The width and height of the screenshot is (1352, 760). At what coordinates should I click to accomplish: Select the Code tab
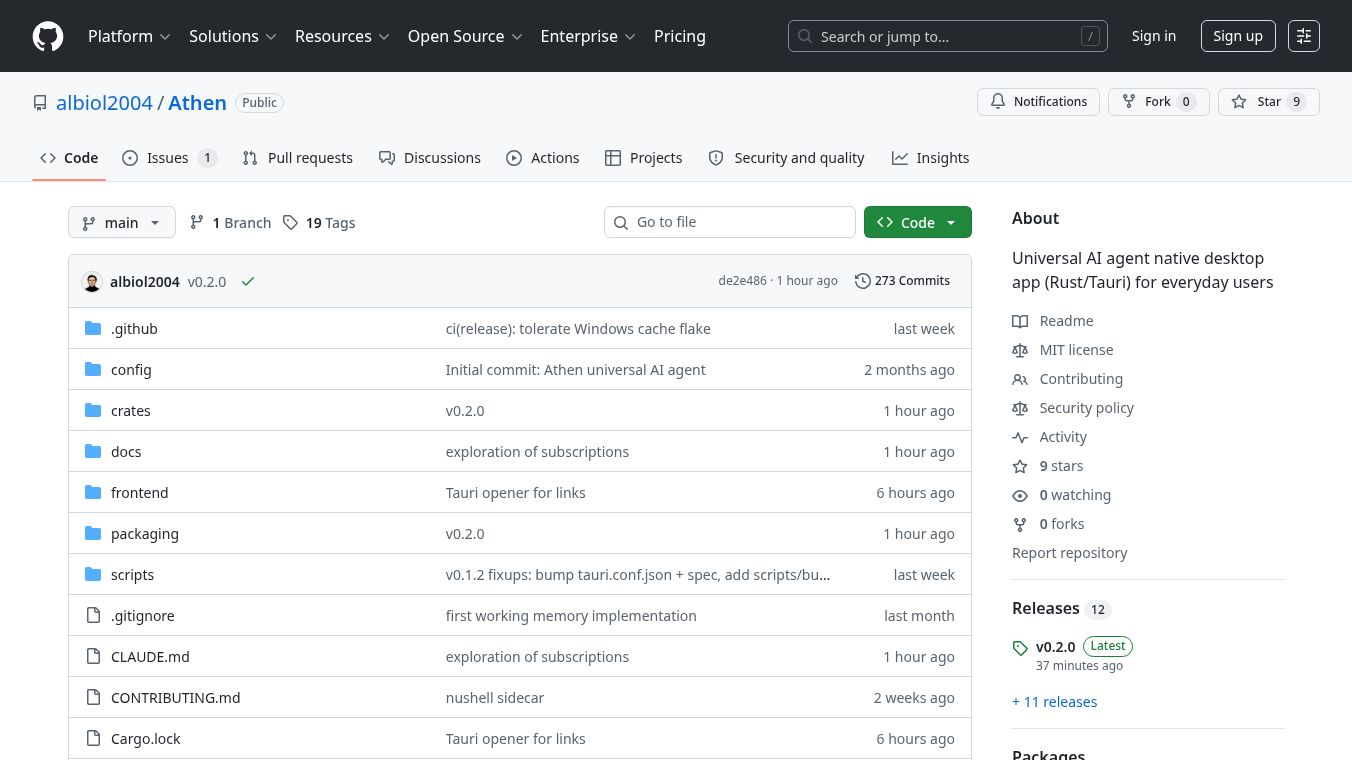pos(69,158)
